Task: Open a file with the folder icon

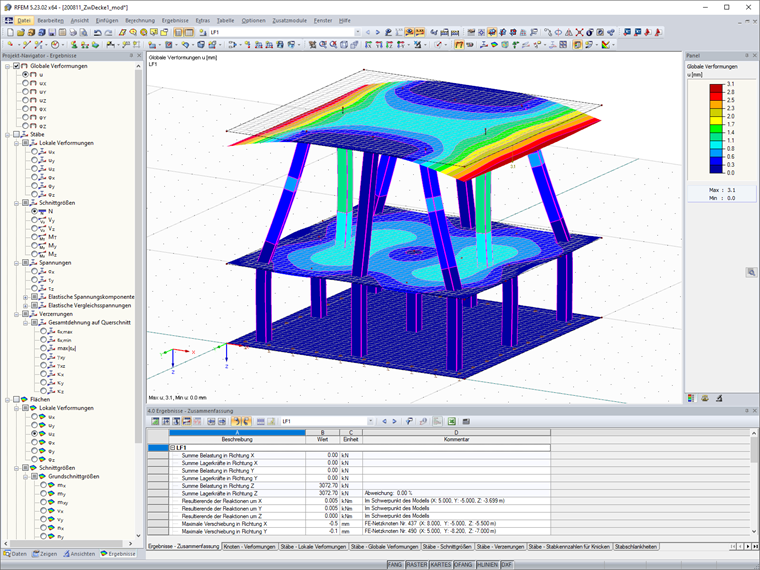Action: tap(20, 32)
